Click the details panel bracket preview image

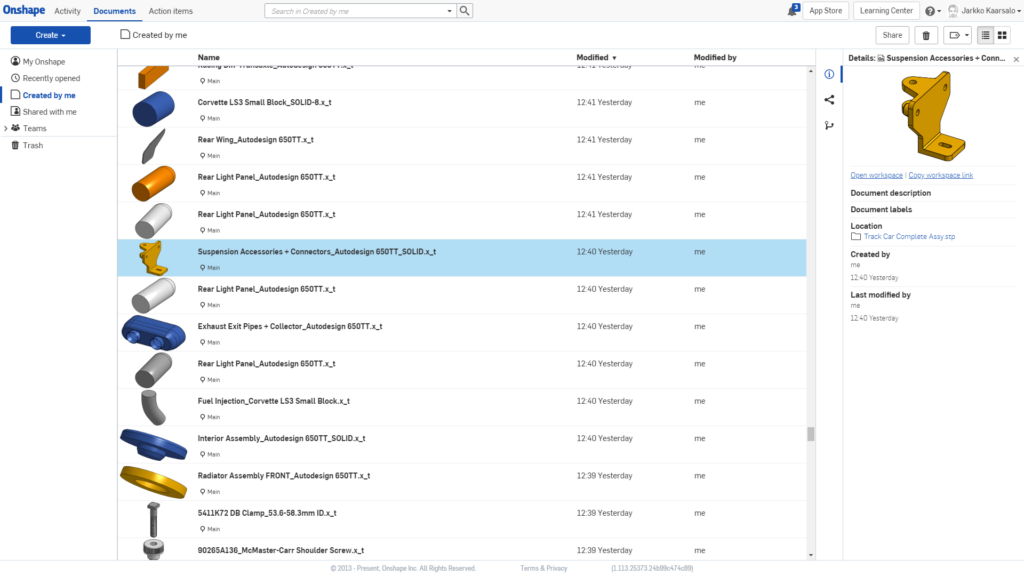click(x=933, y=116)
